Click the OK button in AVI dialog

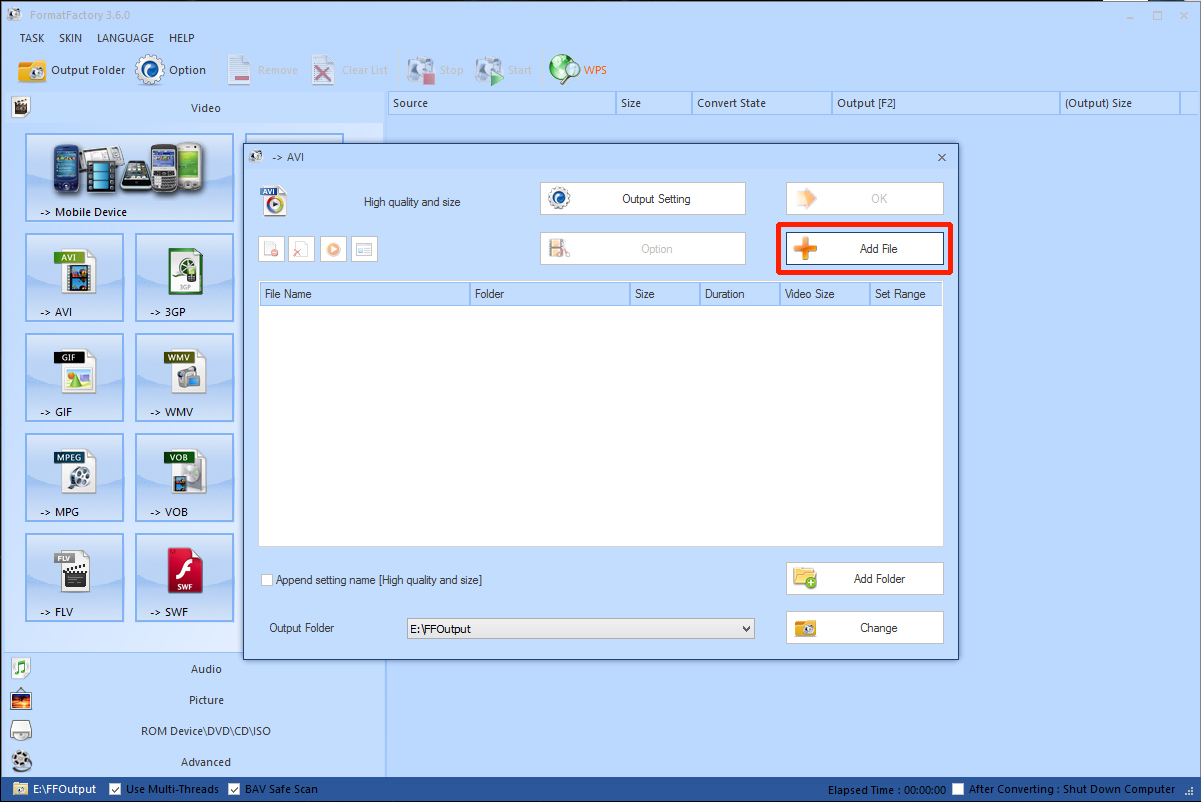pos(865,199)
